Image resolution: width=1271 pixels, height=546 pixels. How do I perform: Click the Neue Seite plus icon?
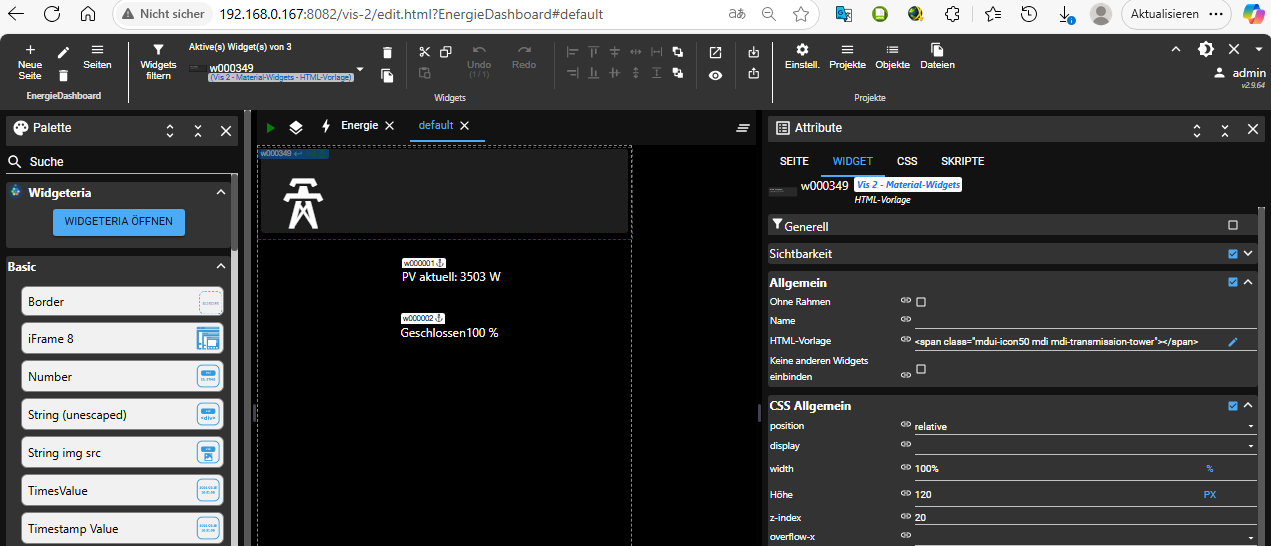pyautogui.click(x=30, y=50)
